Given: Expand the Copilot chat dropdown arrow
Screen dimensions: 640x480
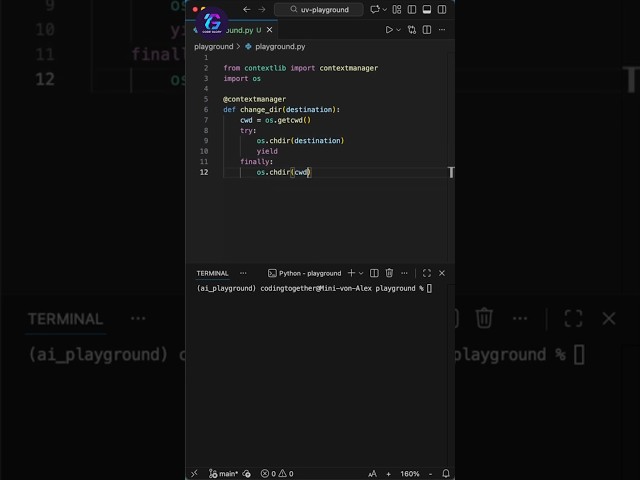Looking at the screenshot, I should click(x=384, y=9).
